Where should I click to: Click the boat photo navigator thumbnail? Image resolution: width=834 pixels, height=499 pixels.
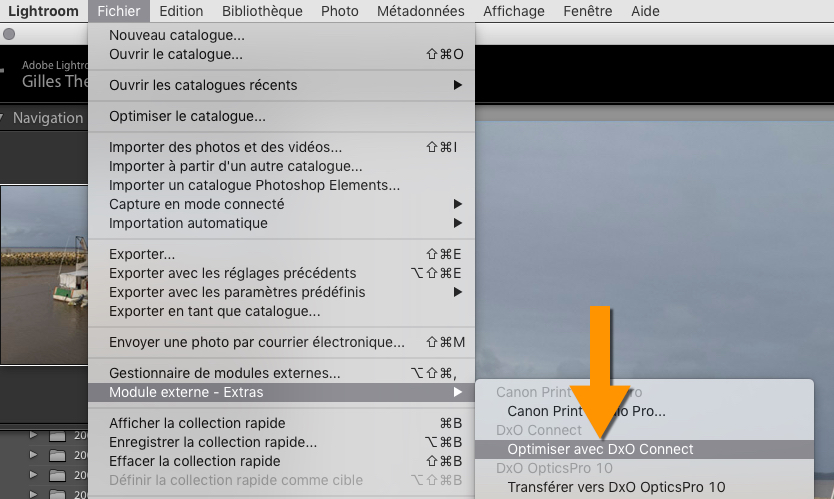point(44,275)
